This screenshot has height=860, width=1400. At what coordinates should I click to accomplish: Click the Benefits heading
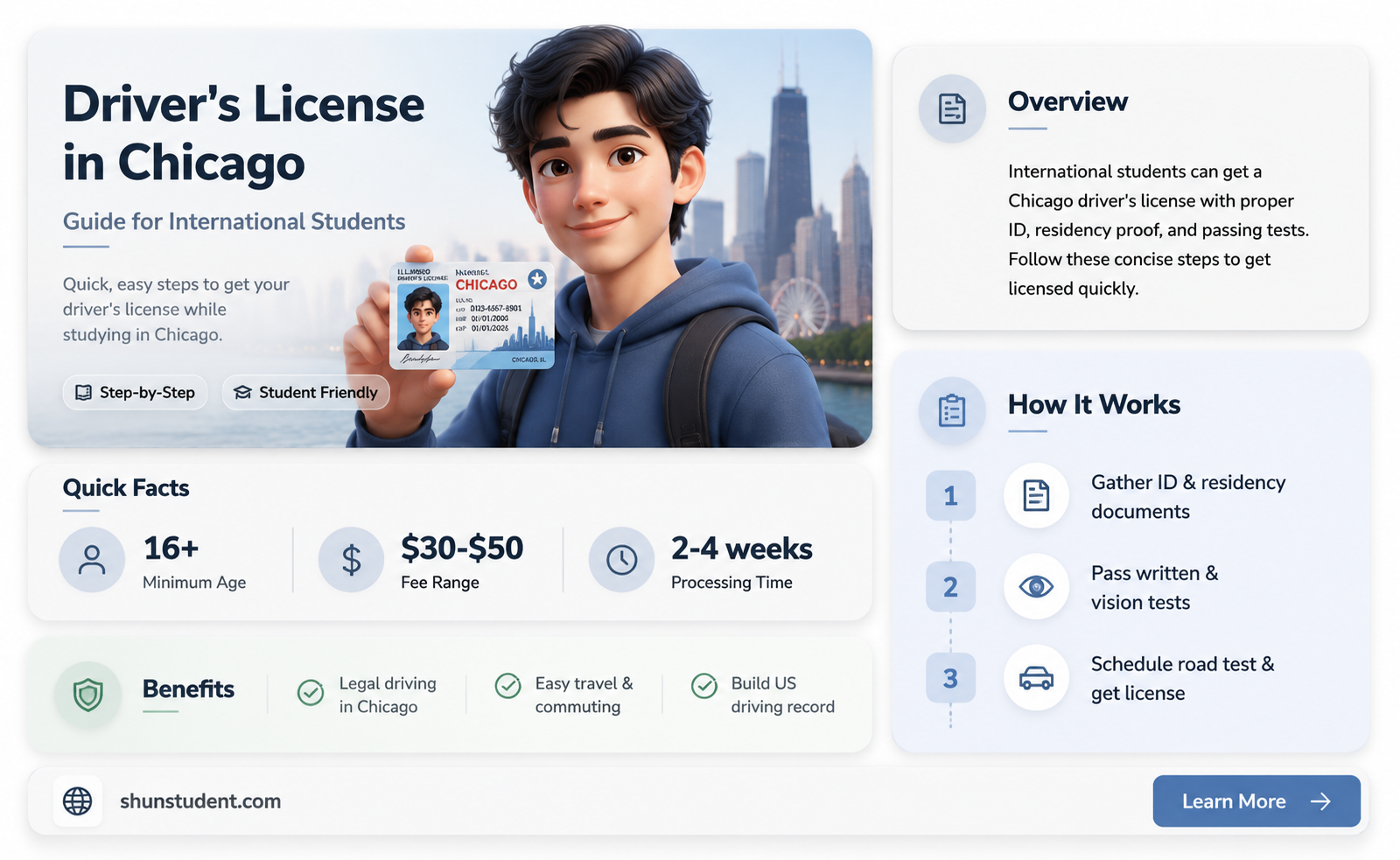[188, 689]
